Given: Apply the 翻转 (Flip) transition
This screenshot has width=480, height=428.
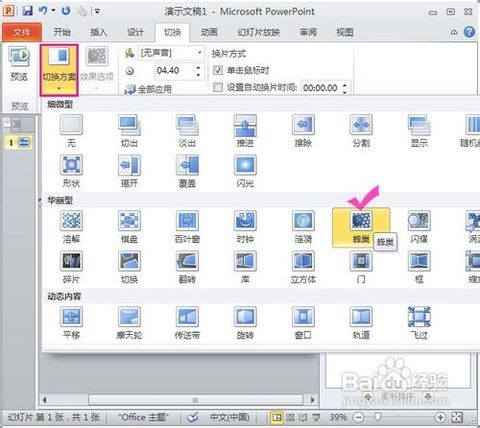Looking at the screenshot, I should (187, 267).
